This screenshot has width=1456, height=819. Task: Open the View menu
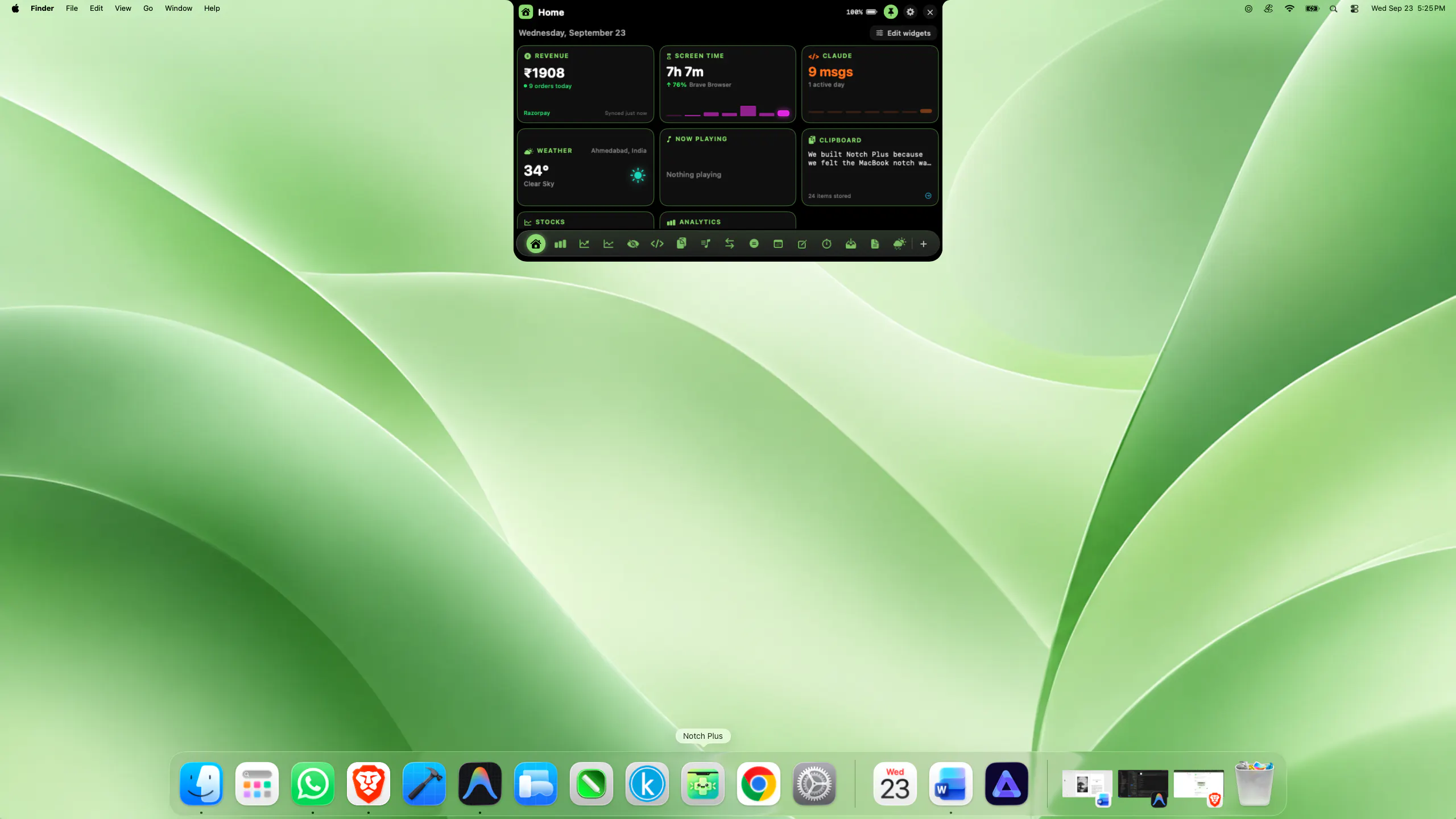[123, 9]
